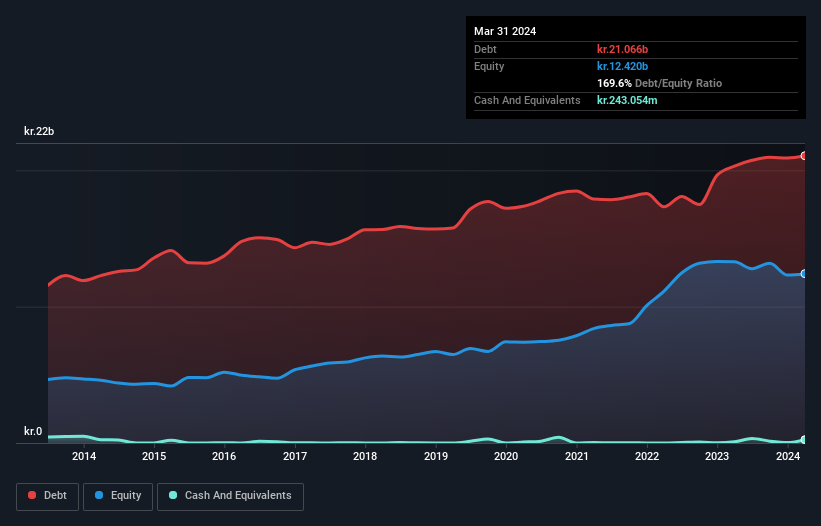Click the 2017 x-axis label
Image resolution: width=821 pixels, height=526 pixels.
[x=295, y=456]
